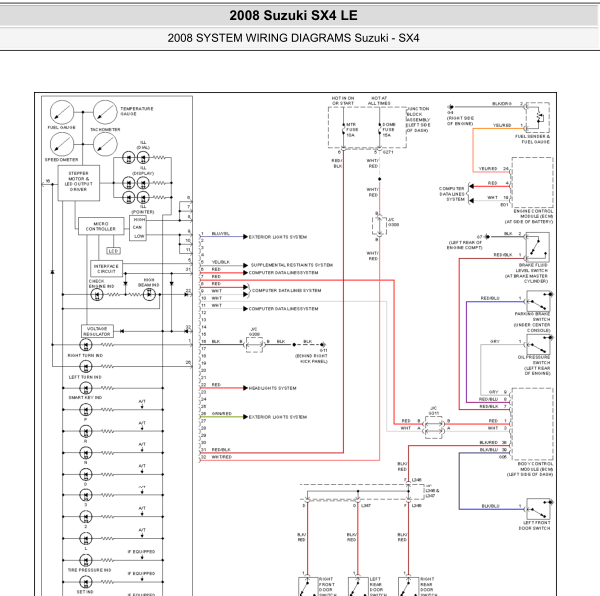The width and height of the screenshot is (600, 596).
Task: Select the J/C G309 junction connector
Action: (254, 345)
